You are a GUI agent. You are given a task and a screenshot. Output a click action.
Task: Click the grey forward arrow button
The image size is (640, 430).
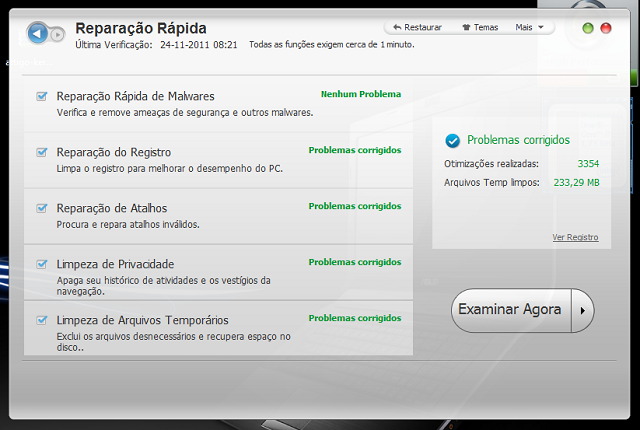58,35
